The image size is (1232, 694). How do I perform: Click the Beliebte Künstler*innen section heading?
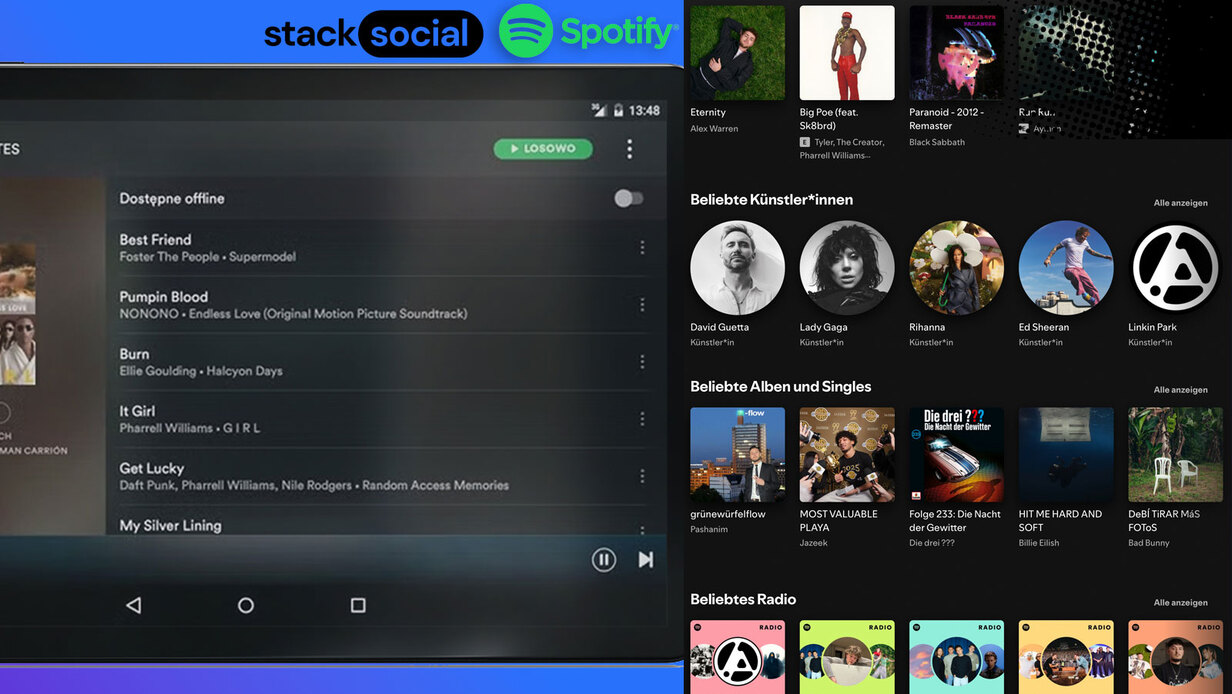[x=772, y=200]
